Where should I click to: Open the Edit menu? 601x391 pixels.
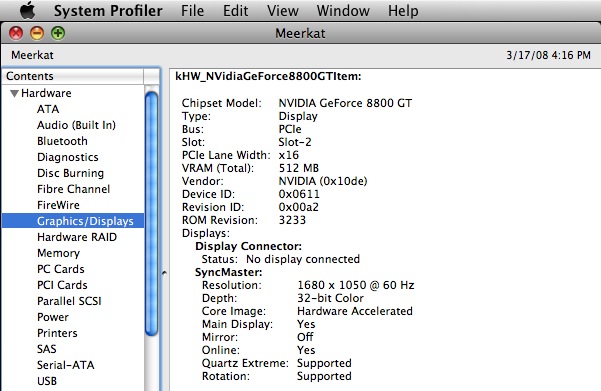click(235, 11)
